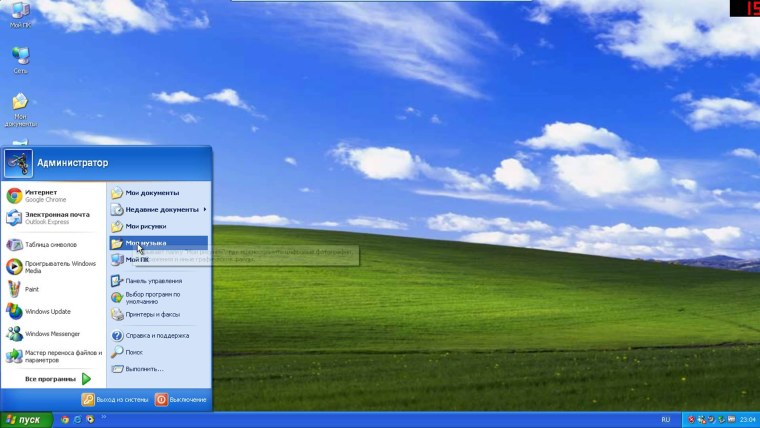Open the Выполнить... run dialog
This screenshot has width=760, height=428.
tap(159, 369)
